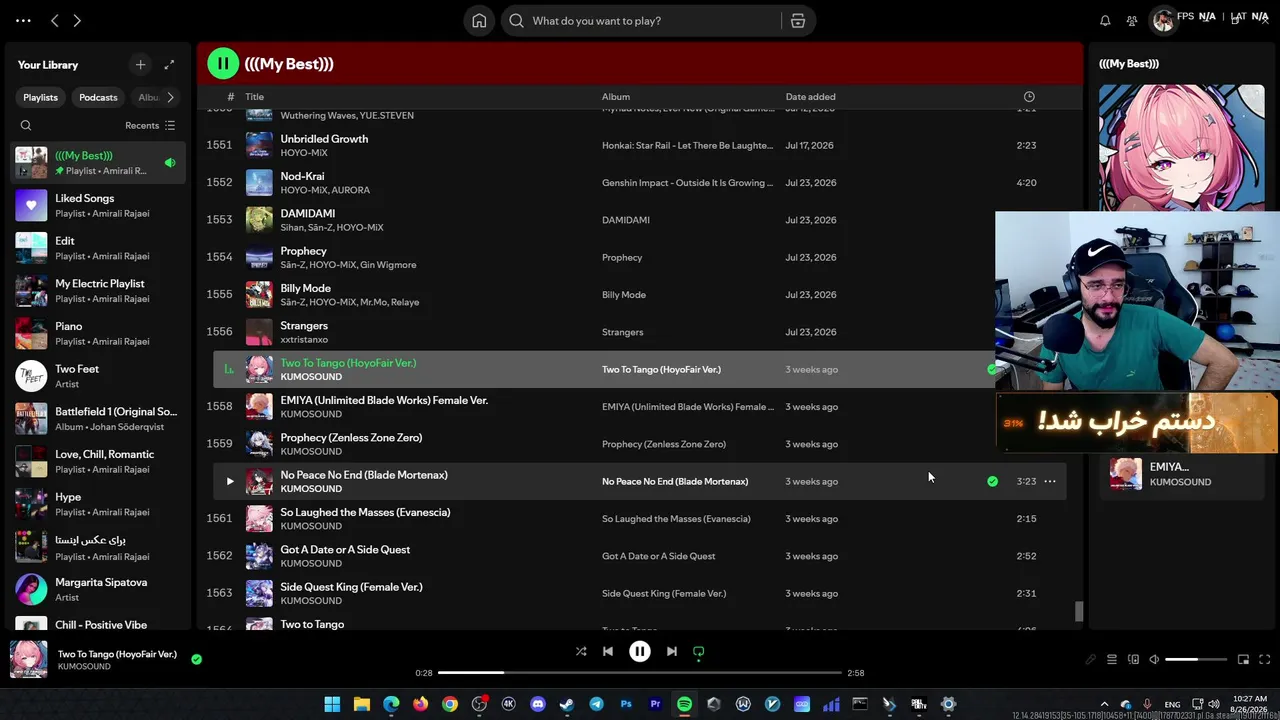This screenshot has height=720, width=1280.
Task: Open My Electric Playlist in library
Action: click(96, 291)
